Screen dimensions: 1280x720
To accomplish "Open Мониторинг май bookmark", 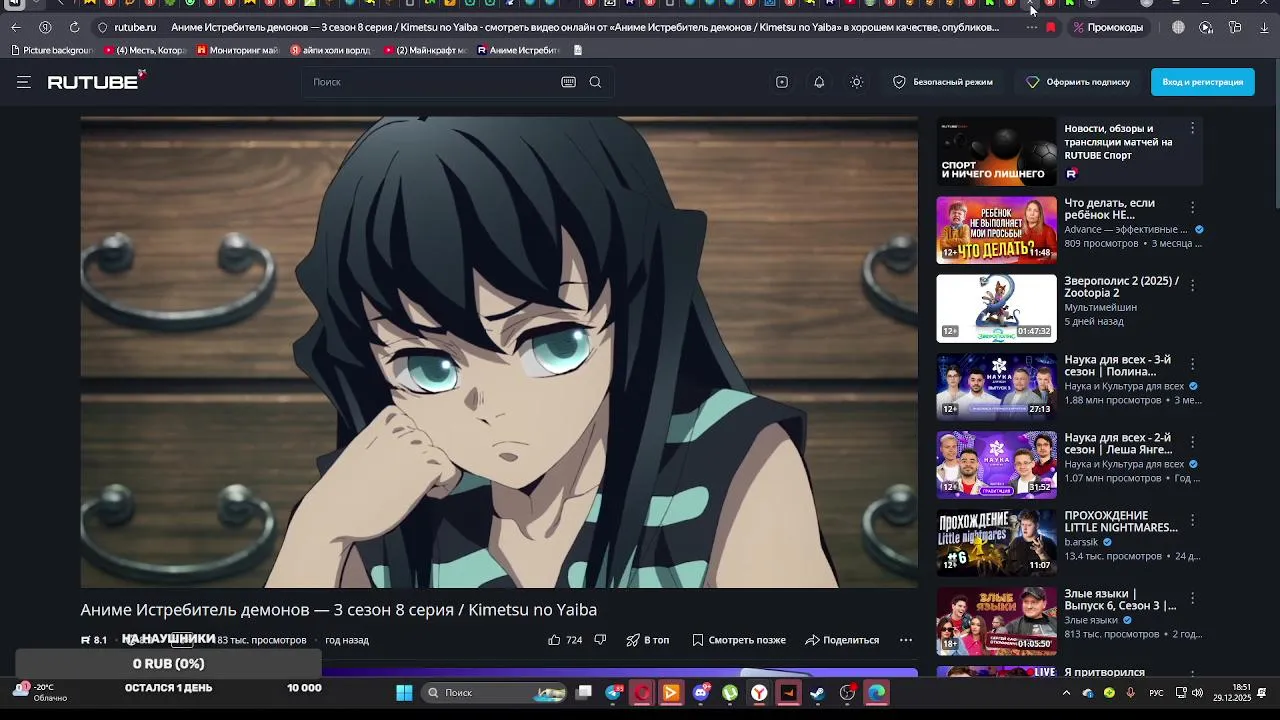I will pyautogui.click(x=238, y=50).
